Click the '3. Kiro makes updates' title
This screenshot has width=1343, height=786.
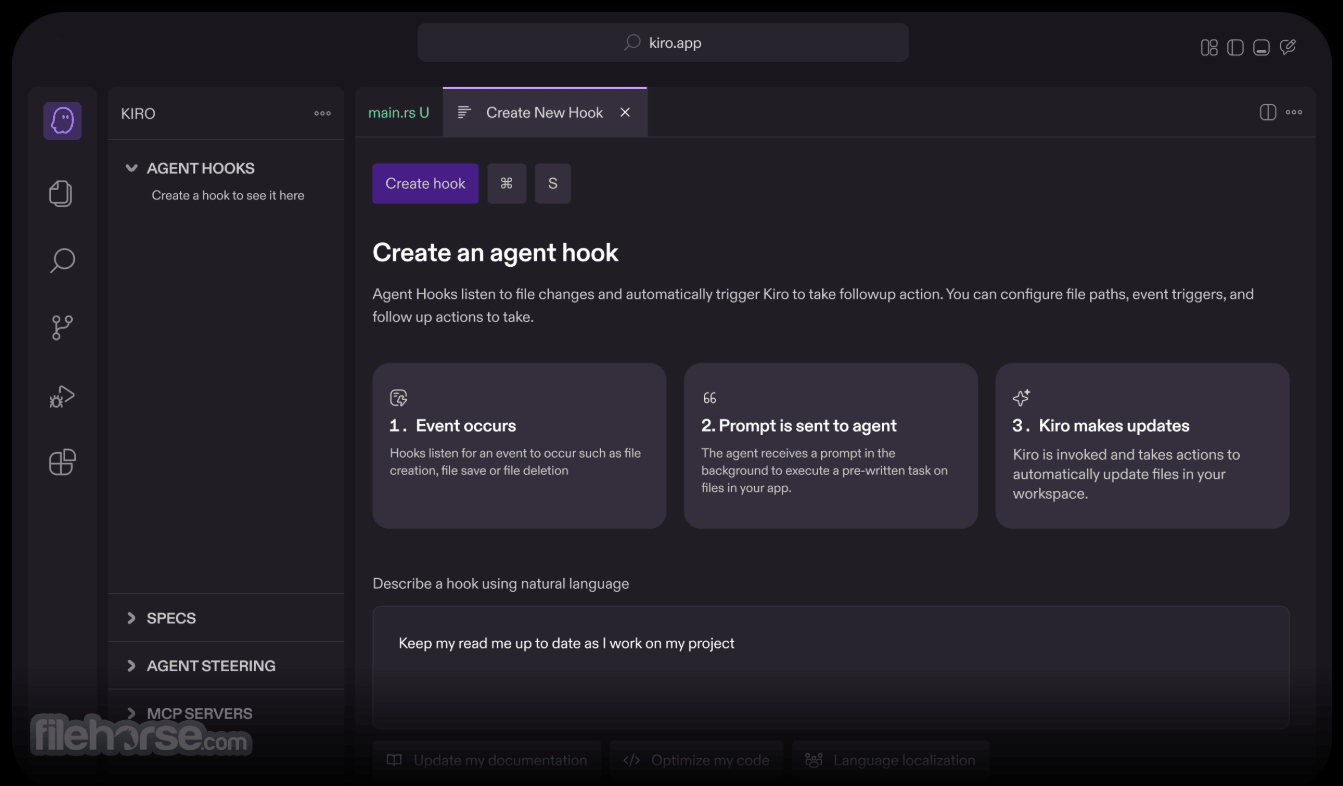(1101, 426)
